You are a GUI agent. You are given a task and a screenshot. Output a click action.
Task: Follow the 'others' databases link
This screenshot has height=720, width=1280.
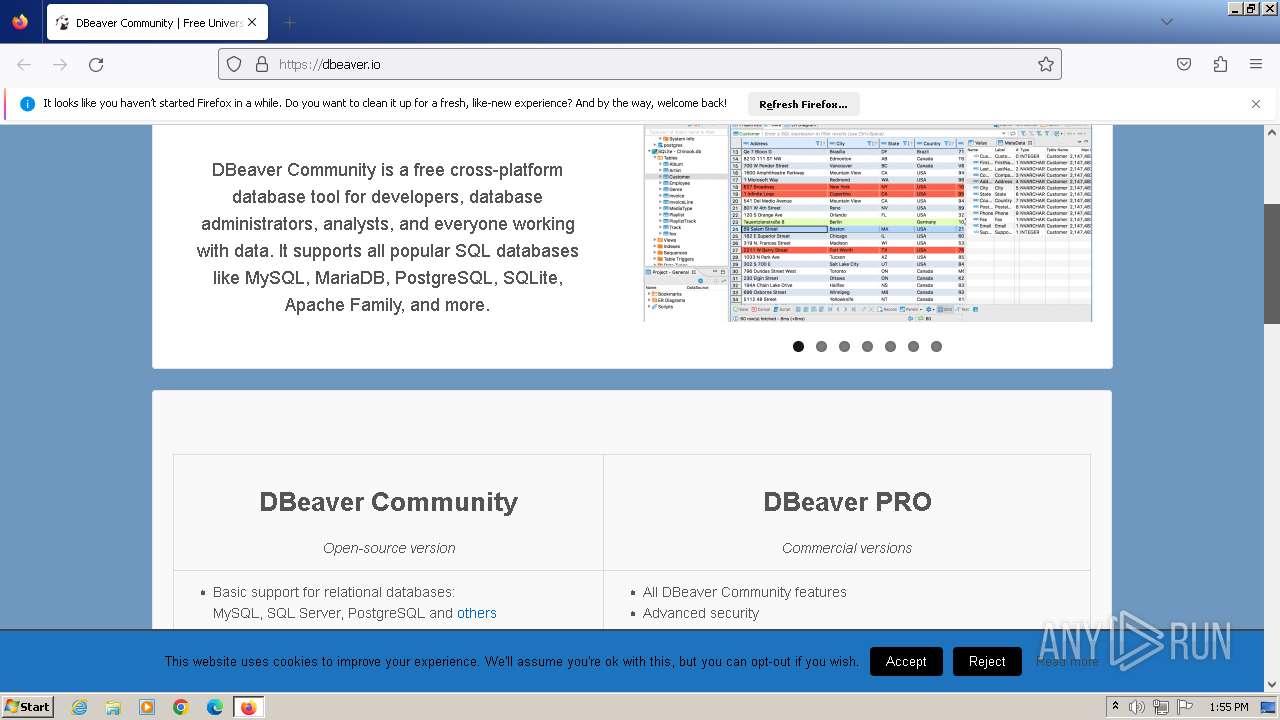[476, 613]
